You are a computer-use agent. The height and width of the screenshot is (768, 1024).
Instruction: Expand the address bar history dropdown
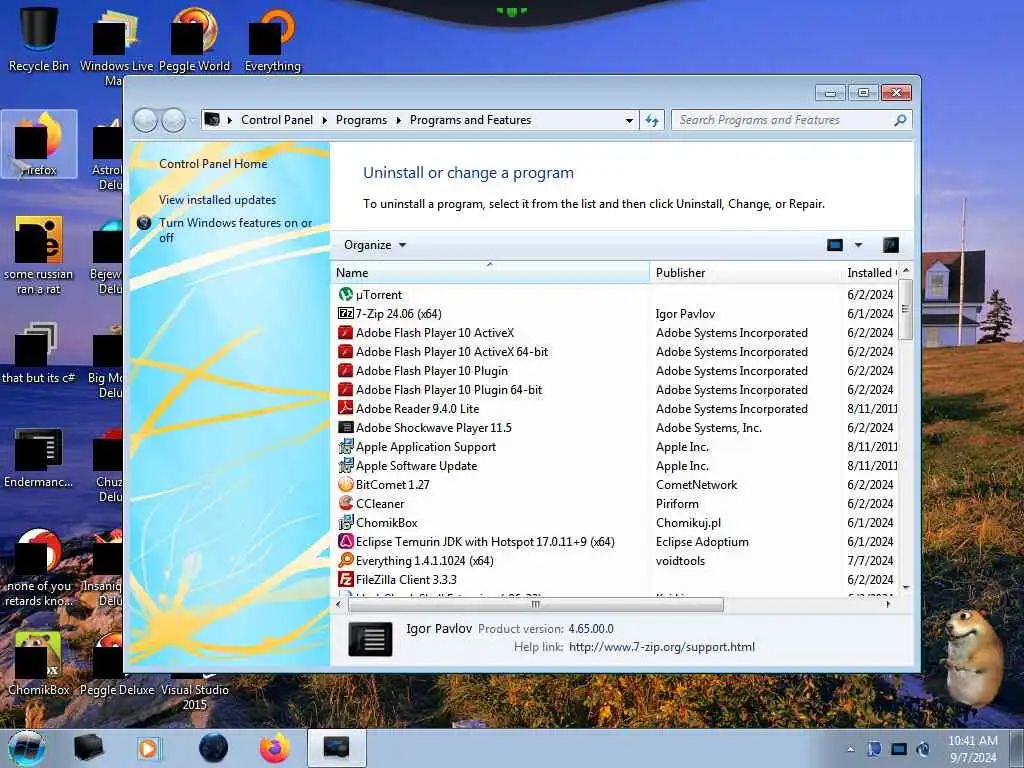[629, 120]
